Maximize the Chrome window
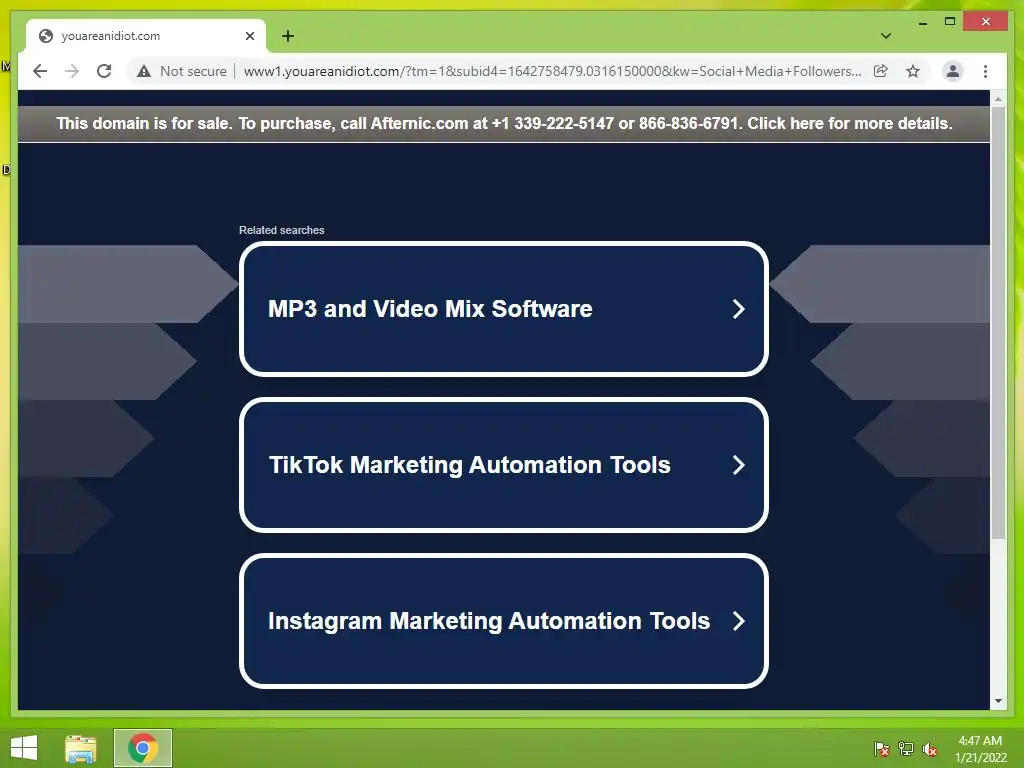The width and height of the screenshot is (1024, 768). click(950, 22)
